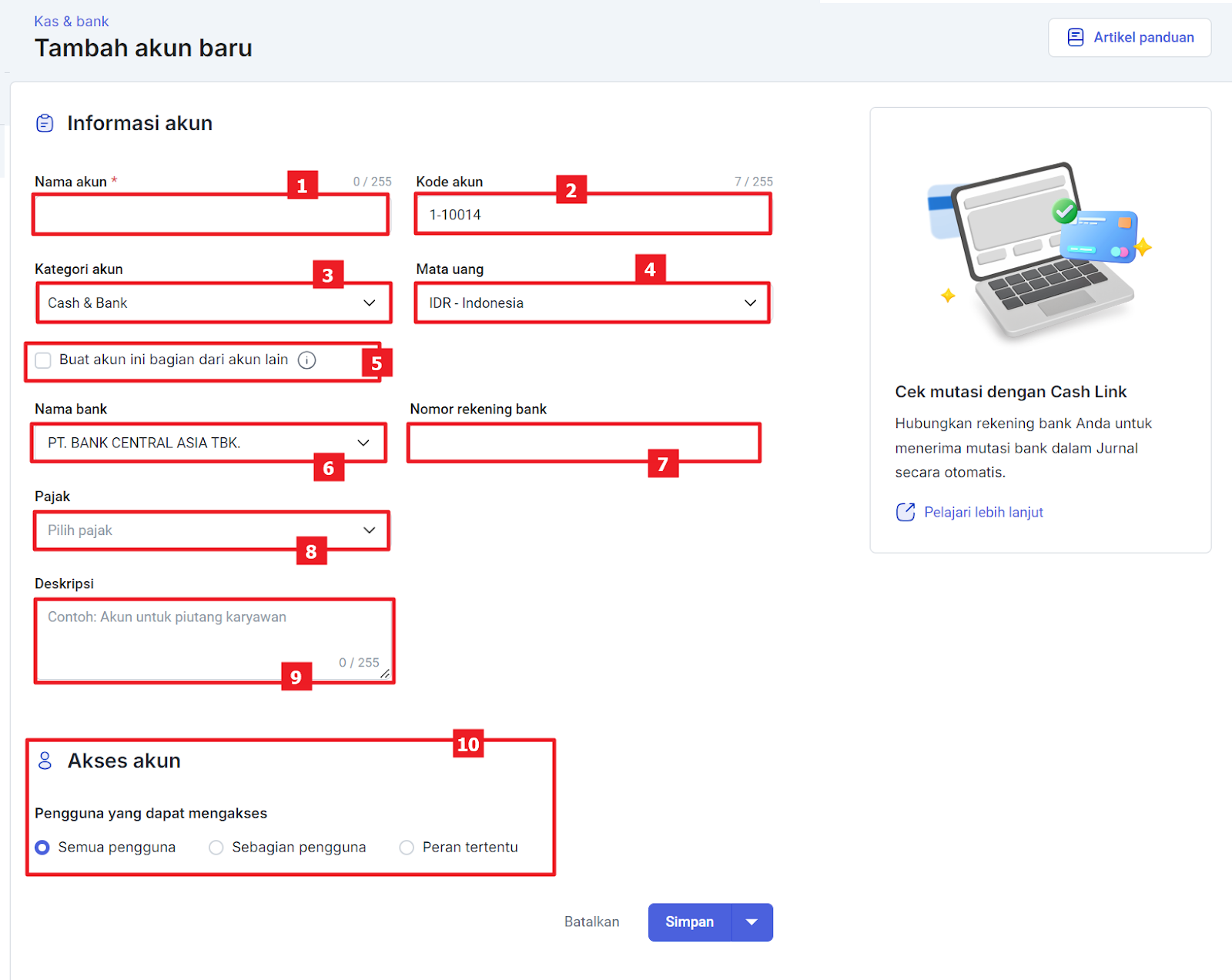This screenshot has width=1232, height=980.
Task: Focus the Nama akun text field
Action: point(209,215)
